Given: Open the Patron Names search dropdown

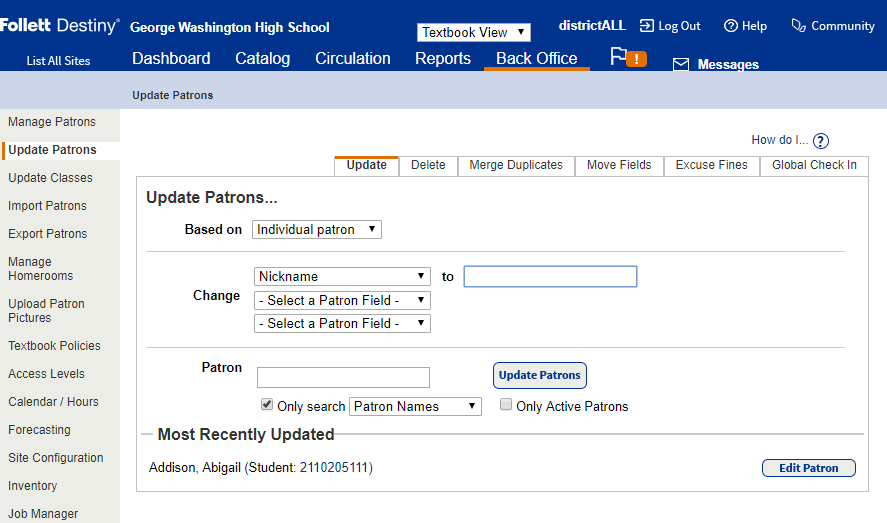Looking at the screenshot, I should point(415,406).
